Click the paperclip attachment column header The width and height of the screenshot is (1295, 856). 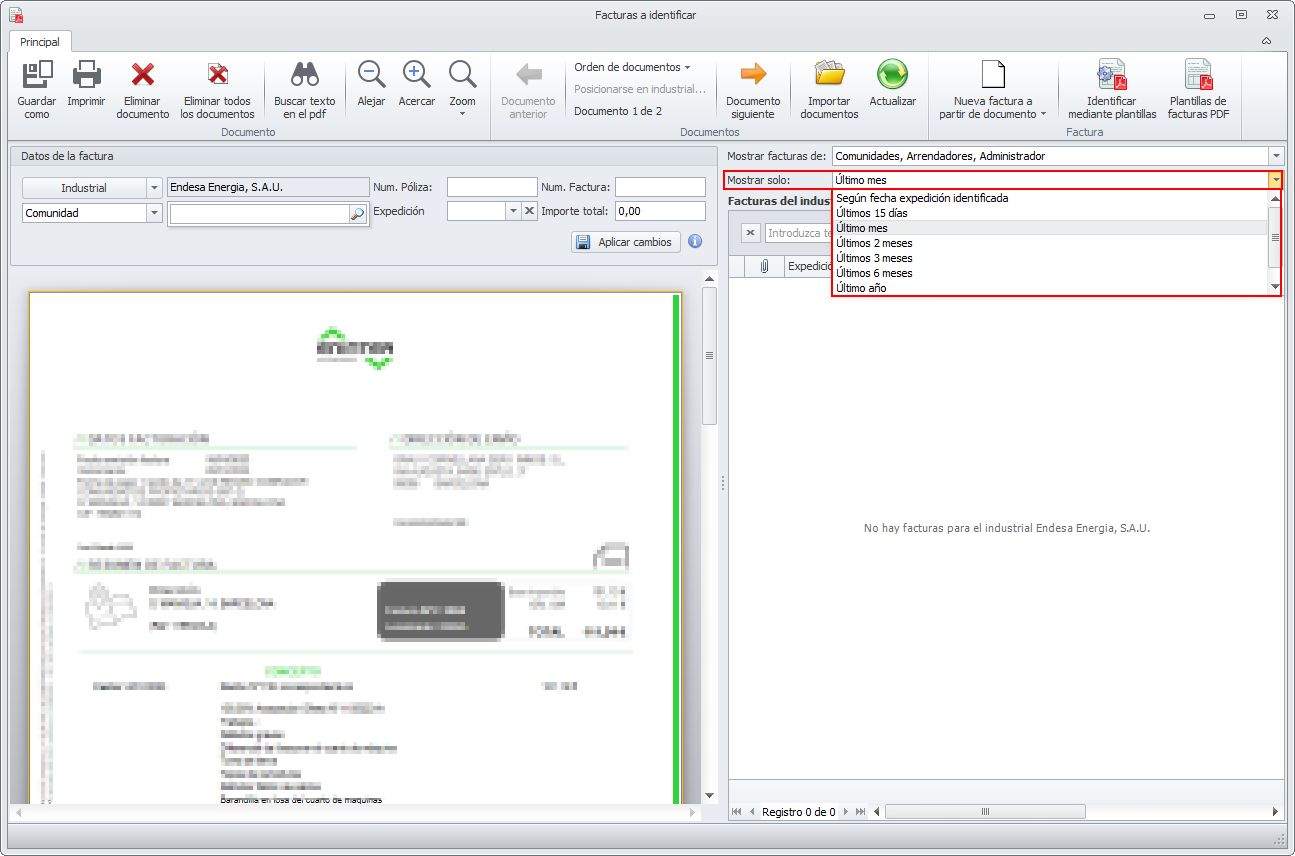[x=764, y=266]
